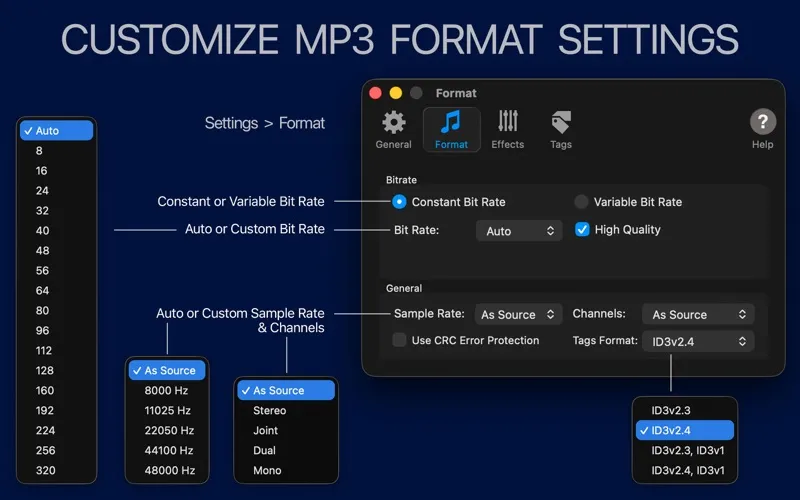
Task: Open the Tags Format ID3v2.4 dropdown
Action: 698,341
